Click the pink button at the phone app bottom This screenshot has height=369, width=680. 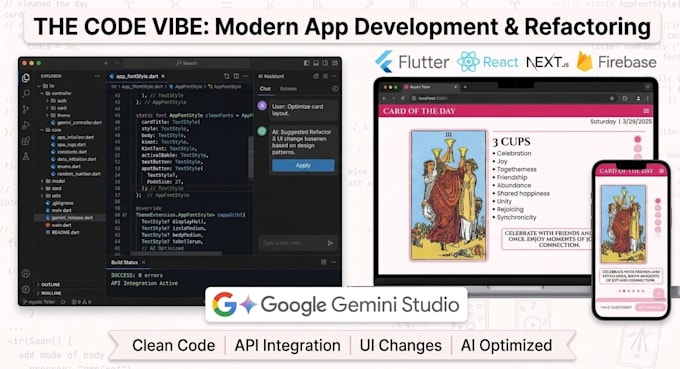click(650, 307)
